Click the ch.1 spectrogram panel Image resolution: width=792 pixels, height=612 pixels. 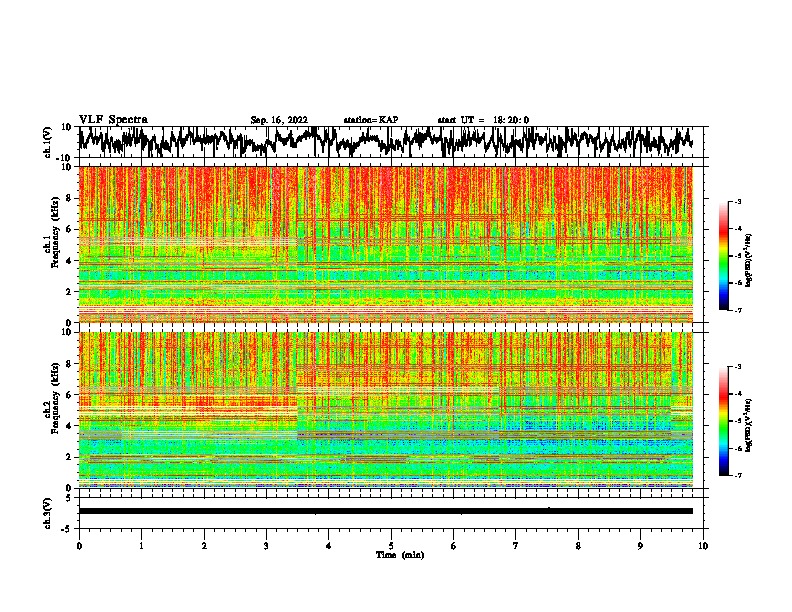click(385, 244)
